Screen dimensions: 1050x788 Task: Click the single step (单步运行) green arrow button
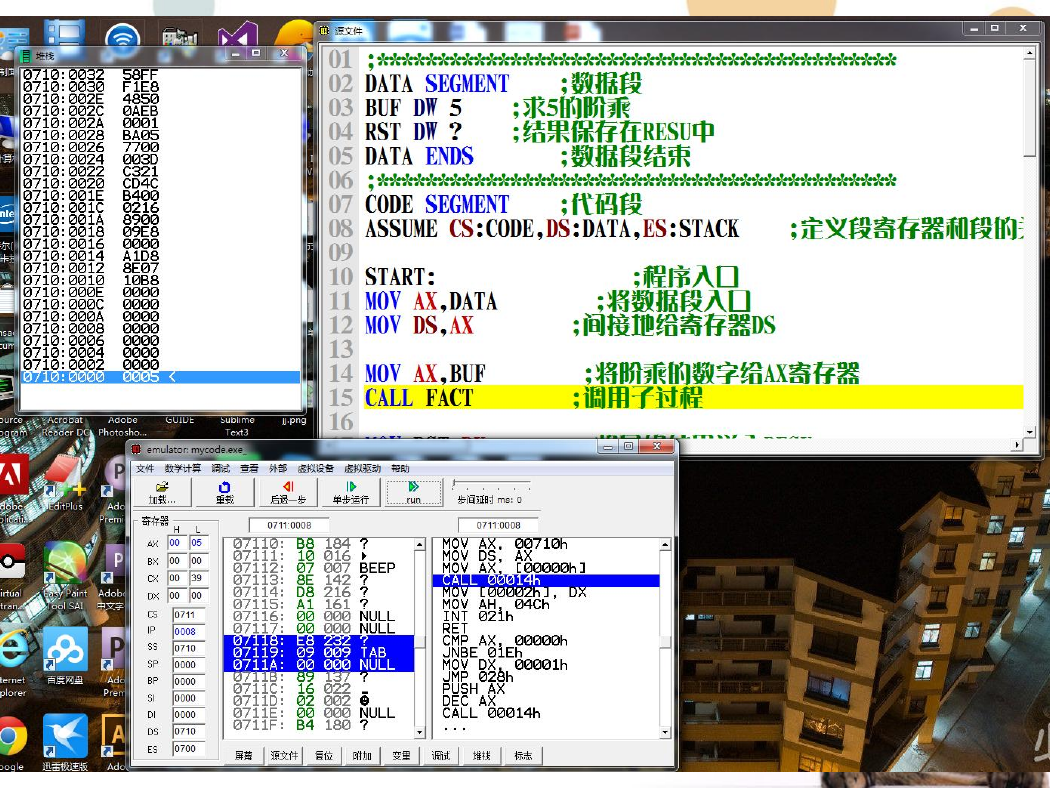pyautogui.click(x=351, y=492)
